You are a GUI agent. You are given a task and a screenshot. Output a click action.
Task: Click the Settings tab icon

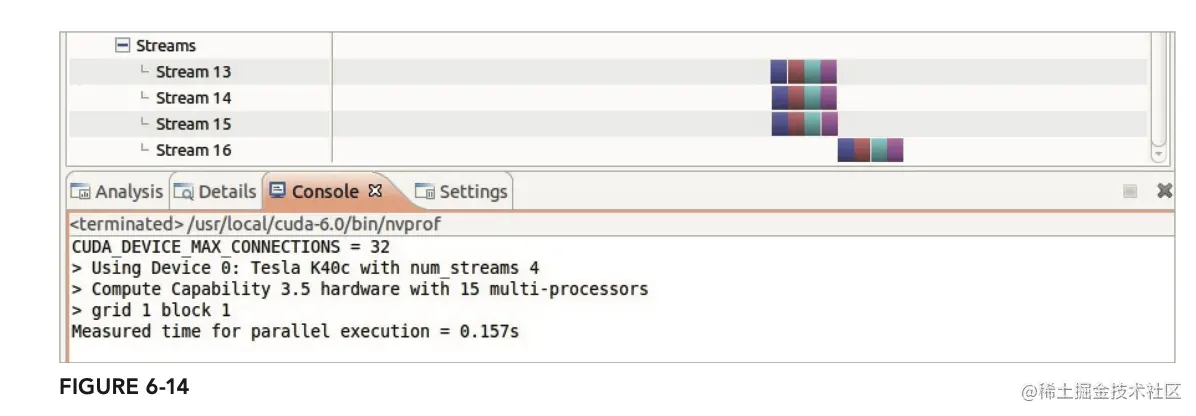pyautogui.click(x=425, y=192)
